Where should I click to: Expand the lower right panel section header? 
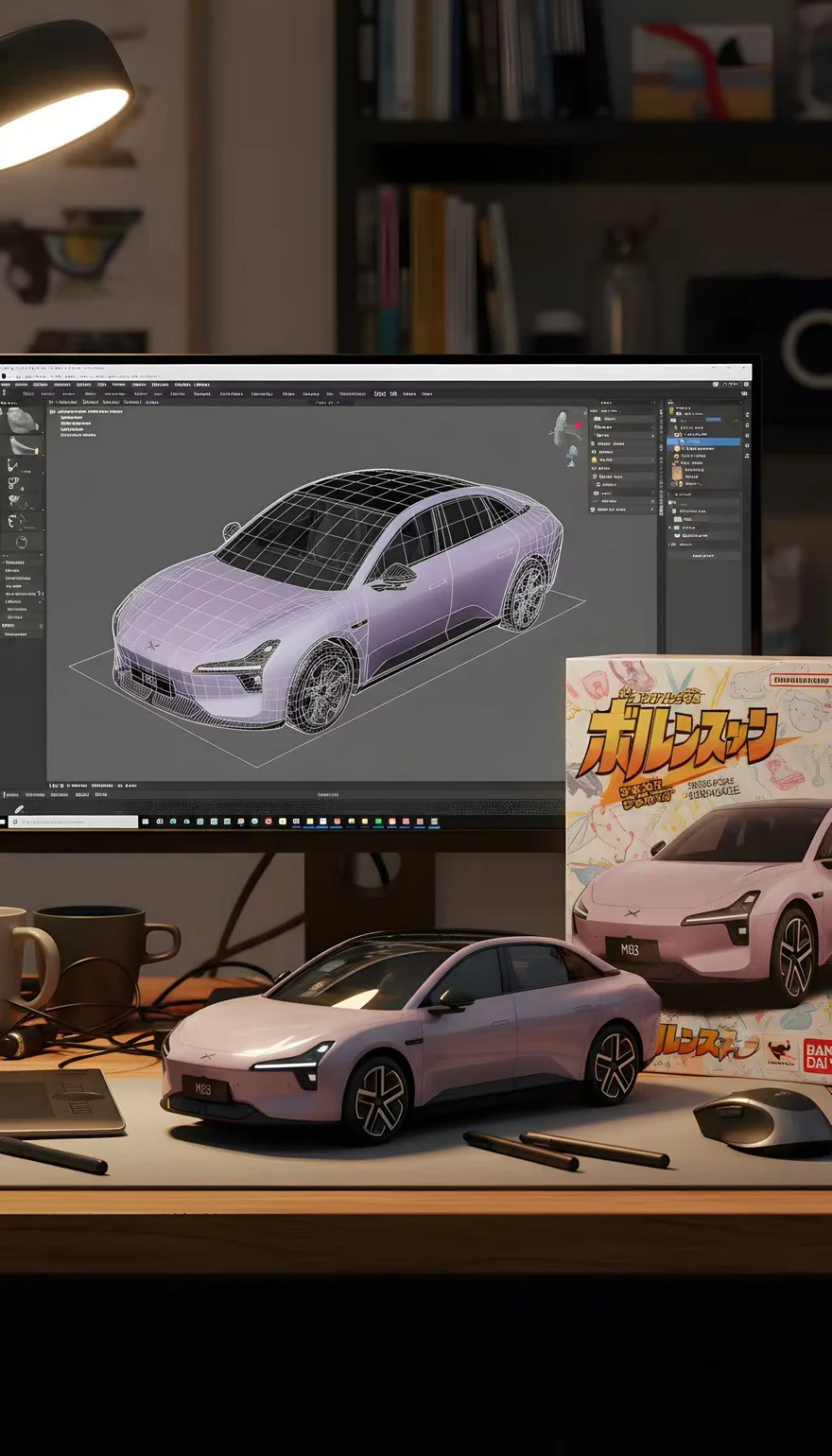coord(672,494)
